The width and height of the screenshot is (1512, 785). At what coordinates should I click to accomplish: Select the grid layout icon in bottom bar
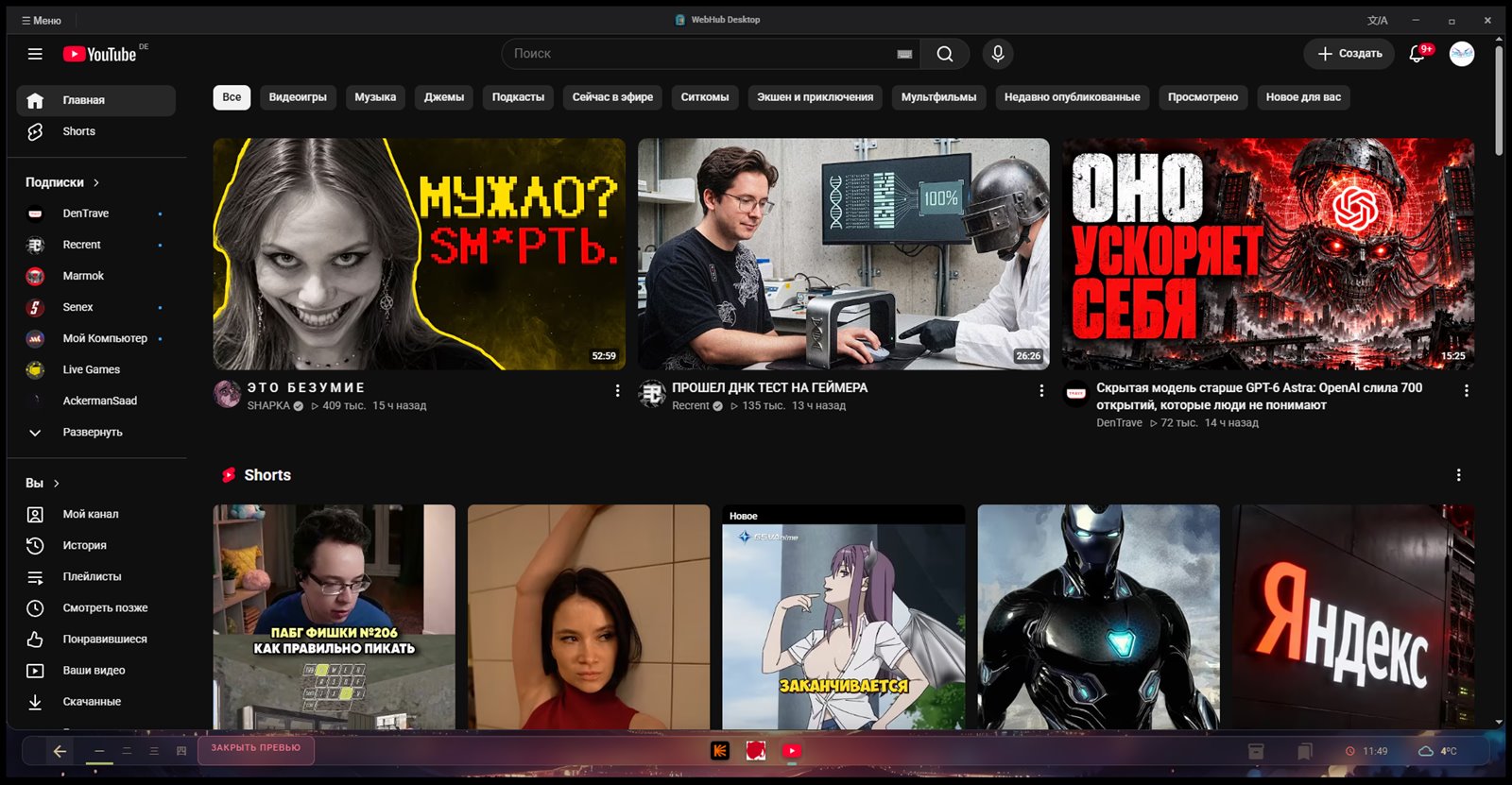click(181, 751)
